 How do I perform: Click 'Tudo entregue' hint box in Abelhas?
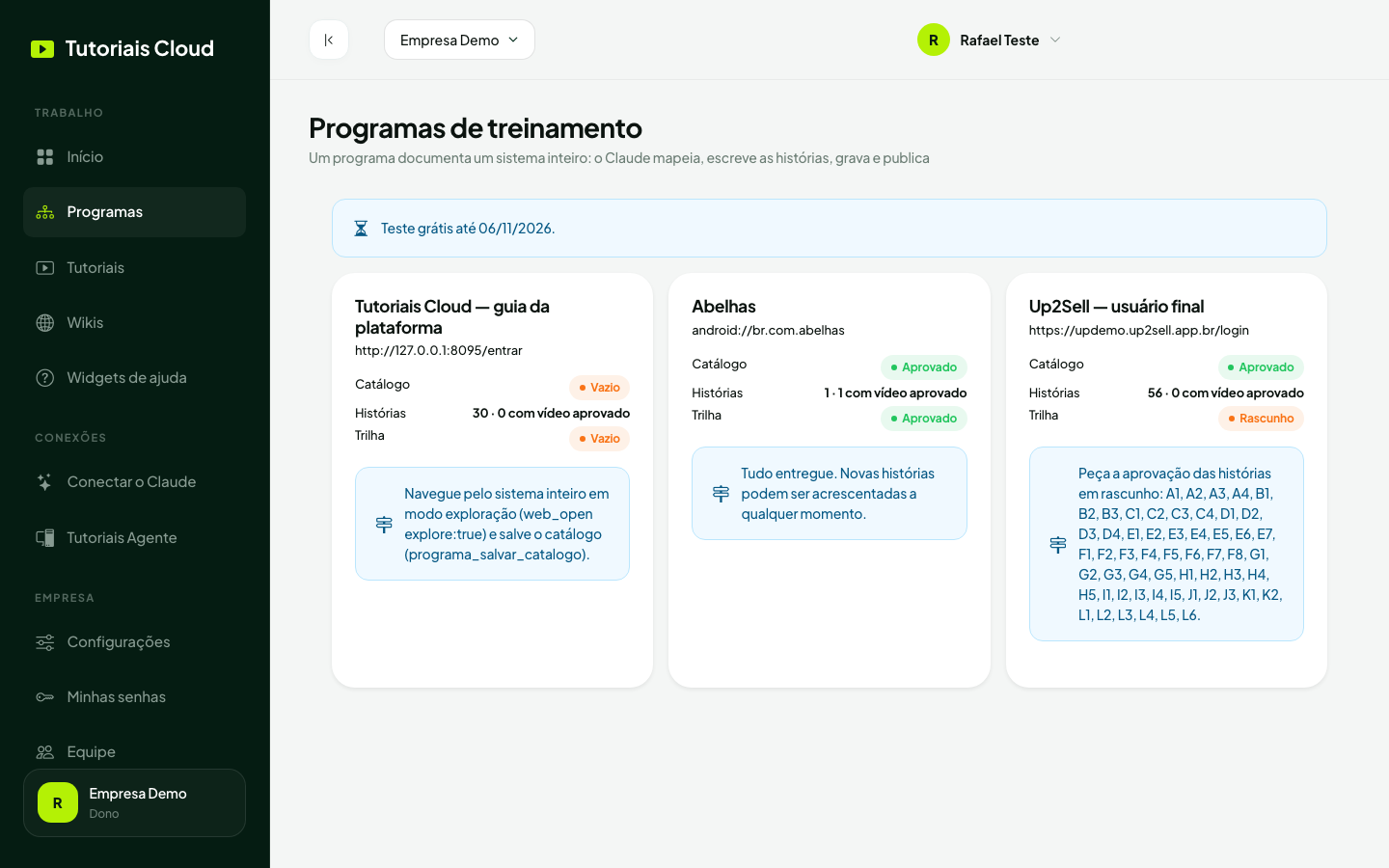point(830,494)
